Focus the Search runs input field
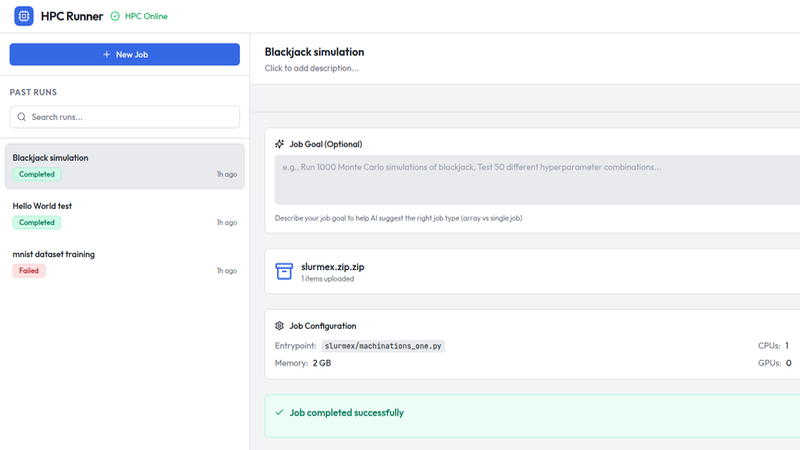This screenshot has width=800, height=450. click(x=132, y=117)
